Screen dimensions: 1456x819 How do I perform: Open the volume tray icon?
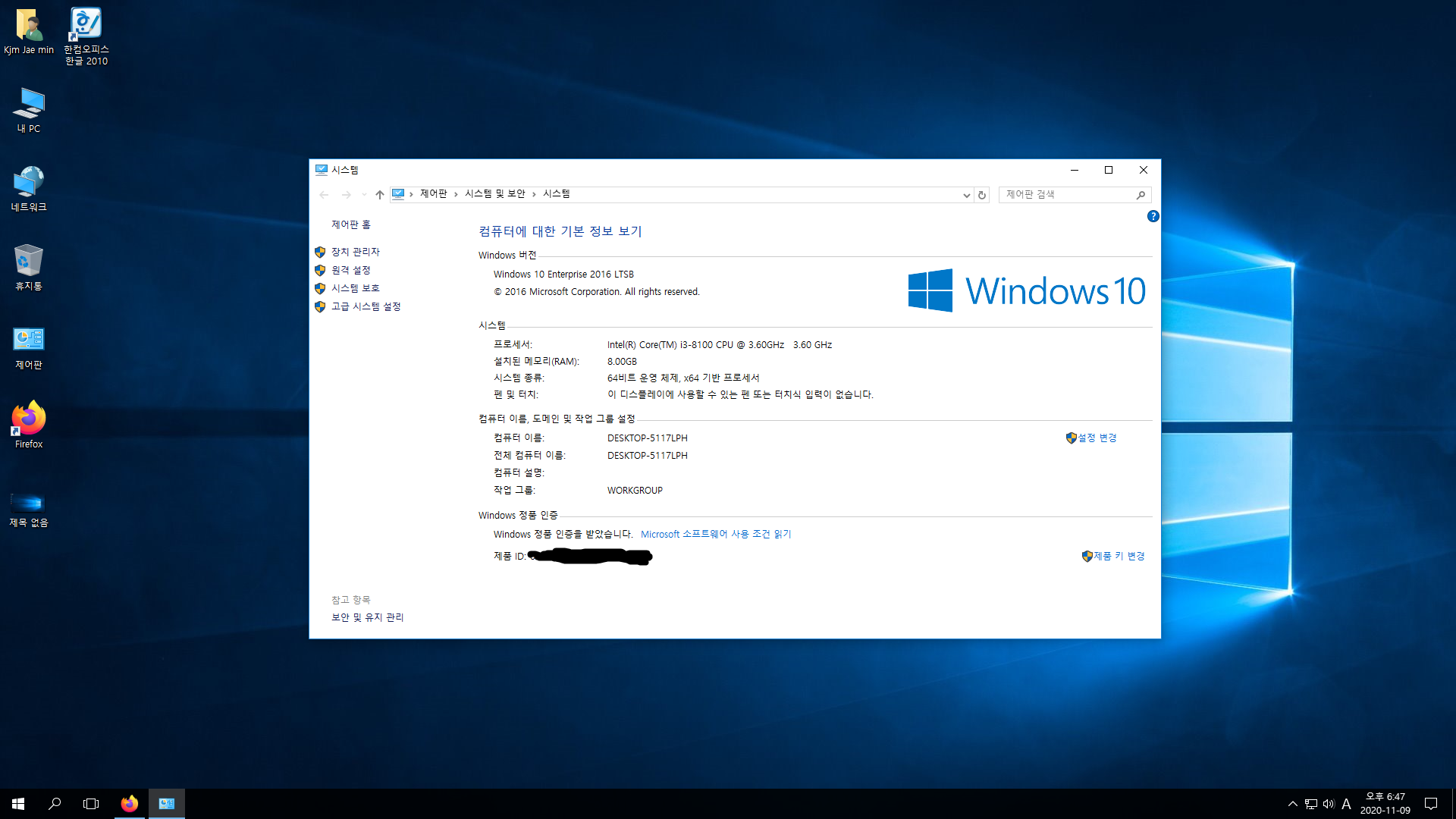(x=1329, y=804)
